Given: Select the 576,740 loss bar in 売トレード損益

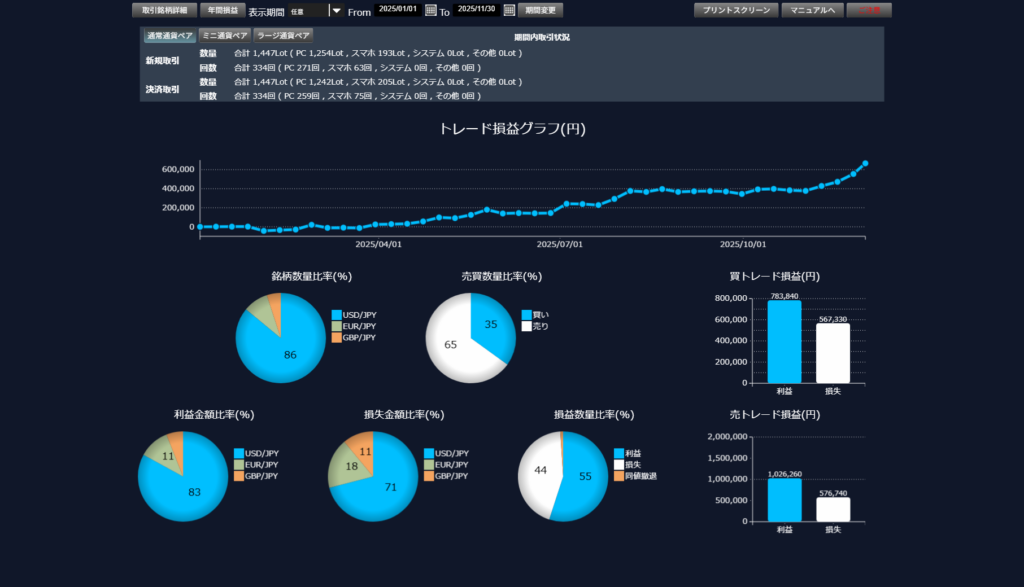Looking at the screenshot, I should coord(832,509).
